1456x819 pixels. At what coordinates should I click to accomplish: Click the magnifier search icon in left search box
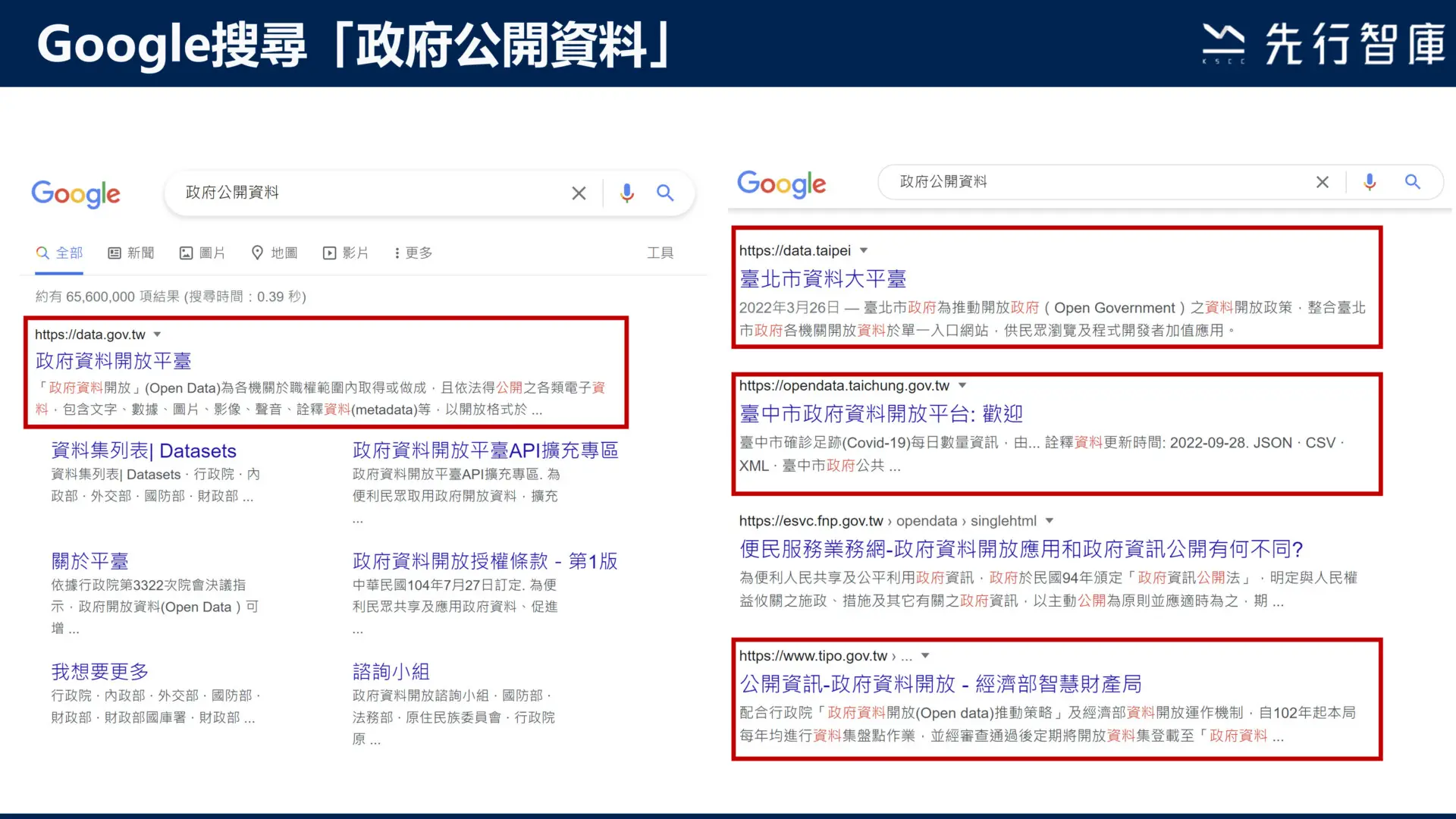point(665,193)
